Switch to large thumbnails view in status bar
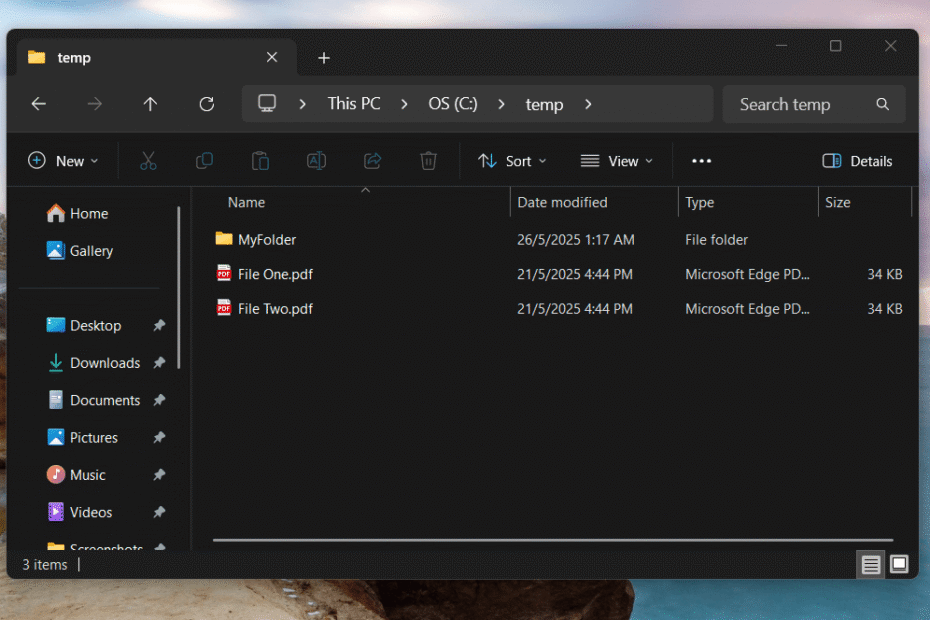Image resolution: width=930 pixels, height=620 pixels. (x=899, y=564)
